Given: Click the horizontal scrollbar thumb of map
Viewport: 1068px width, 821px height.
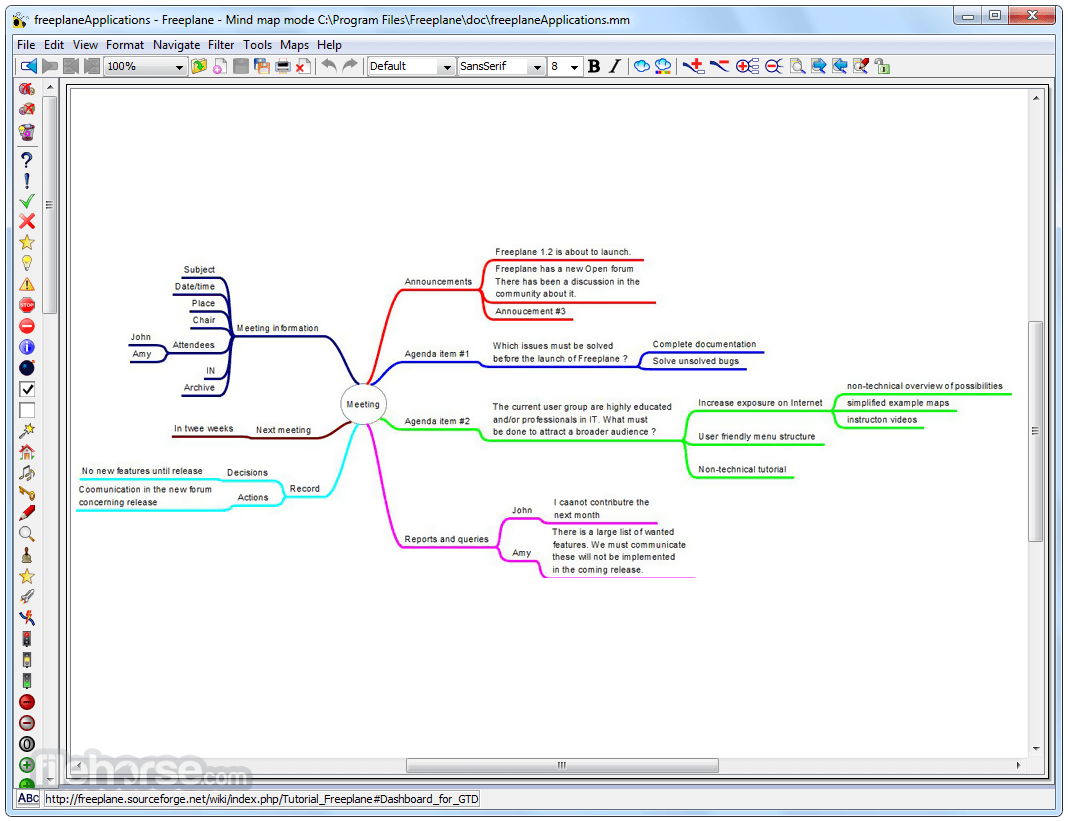Looking at the screenshot, I should click(x=562, y=765).
